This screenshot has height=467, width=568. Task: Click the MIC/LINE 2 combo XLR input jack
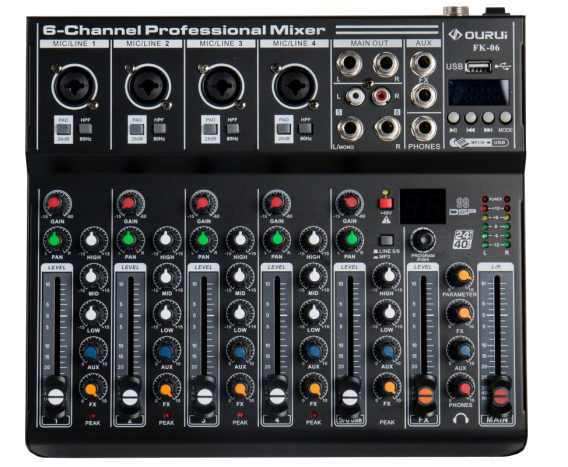click(148, 87)
